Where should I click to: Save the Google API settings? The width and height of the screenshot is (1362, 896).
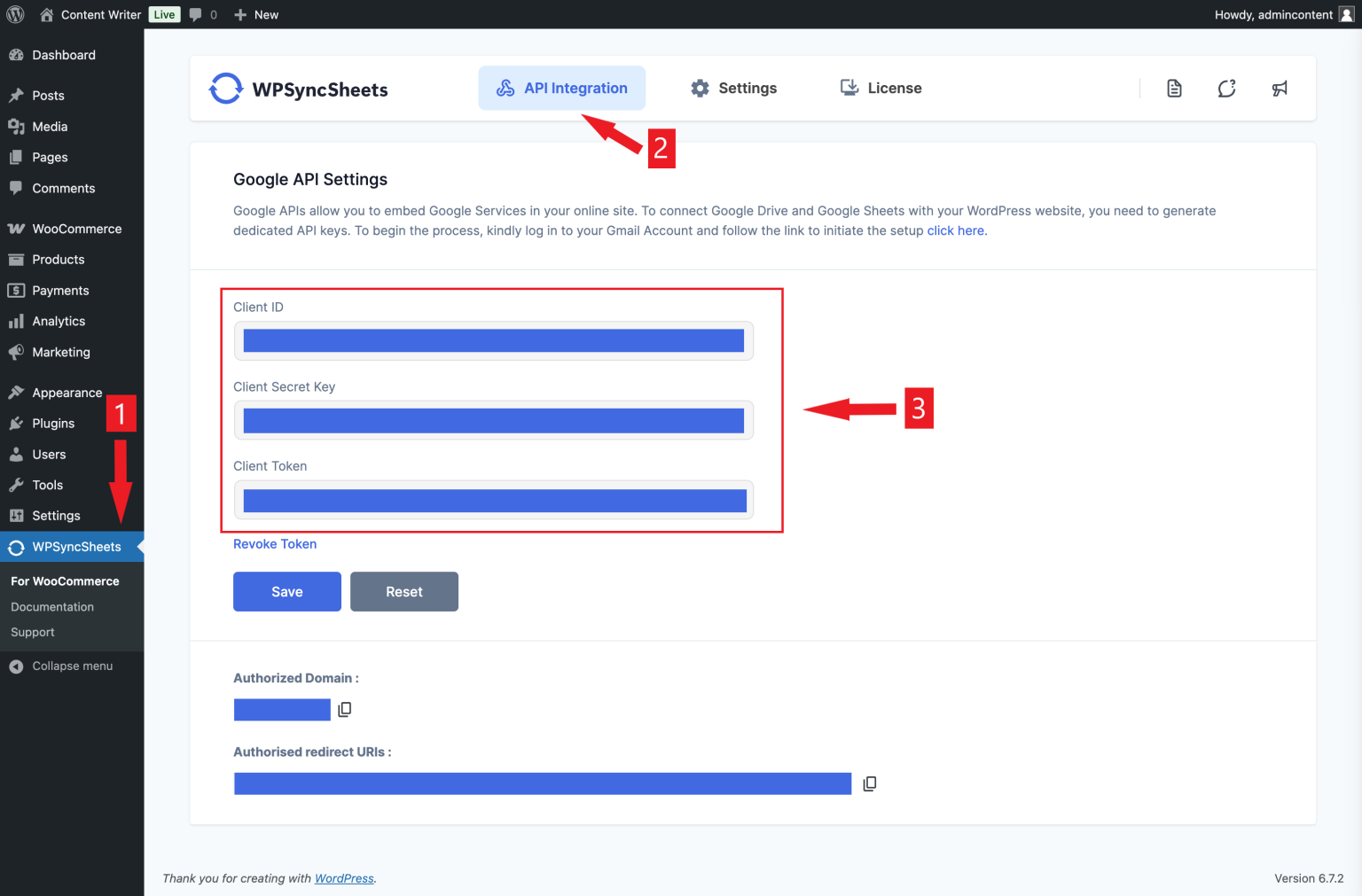pyautogui.click(x=286, y=591)
